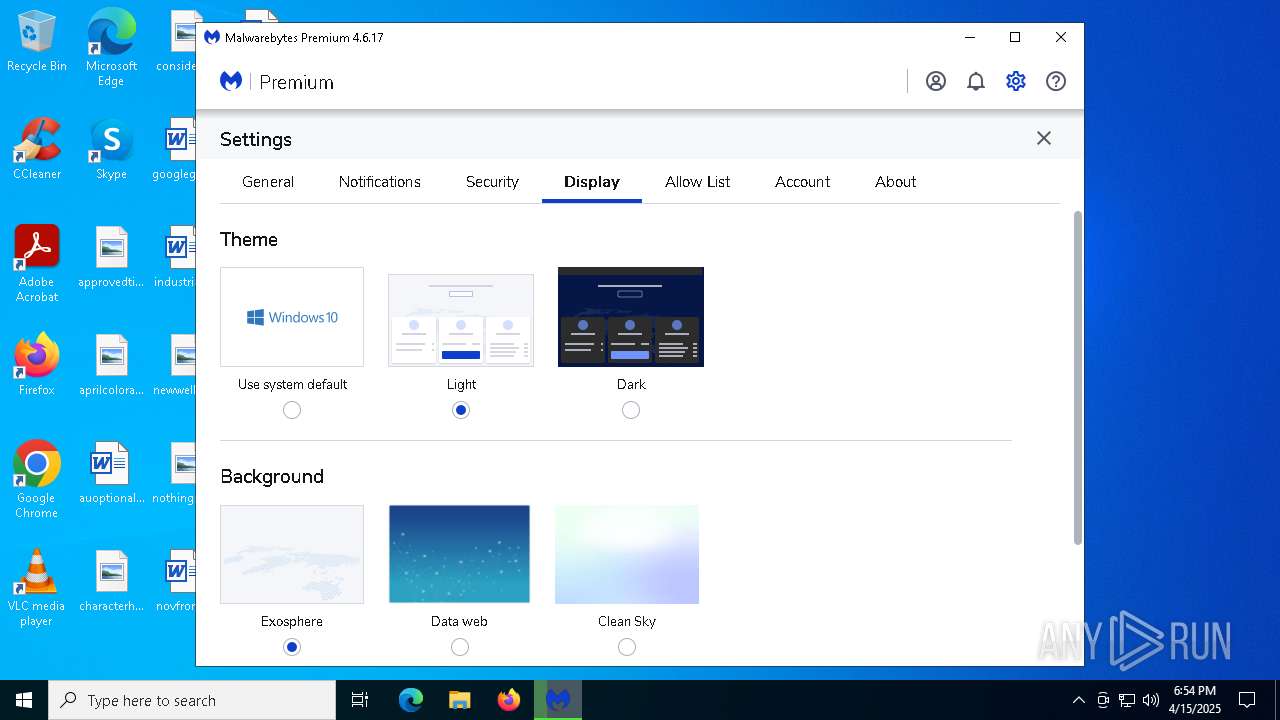Open Skype desktop shortcut

pos(111,150)
